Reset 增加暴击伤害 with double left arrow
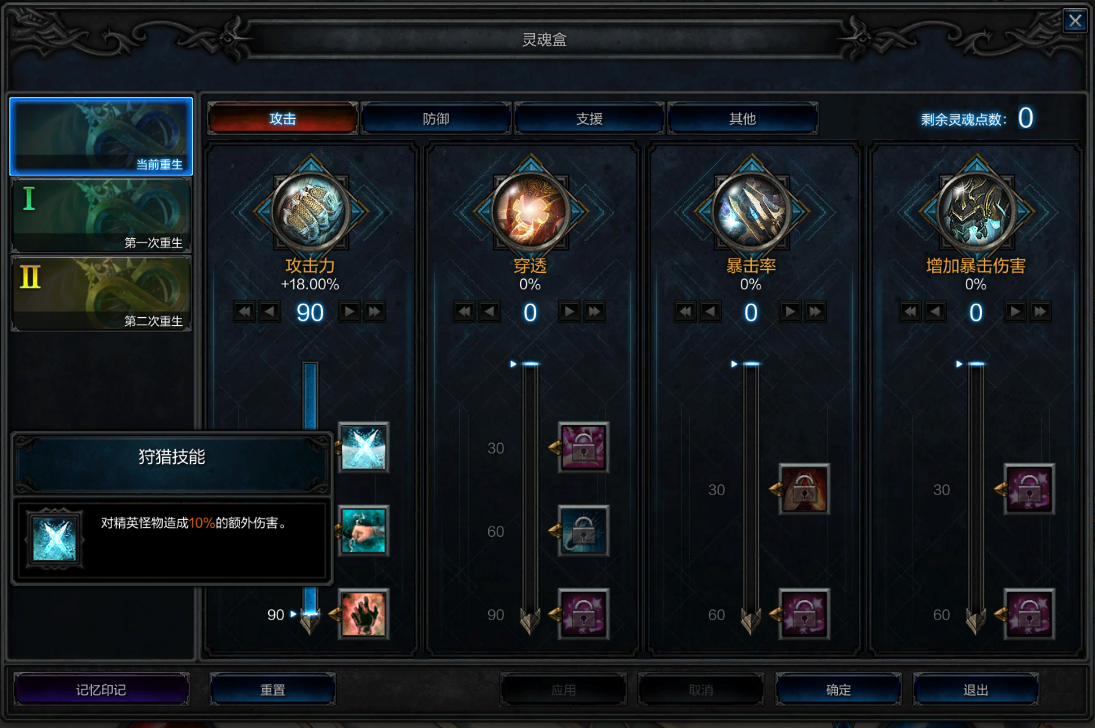1095x728 pixels. pos(910,312)
